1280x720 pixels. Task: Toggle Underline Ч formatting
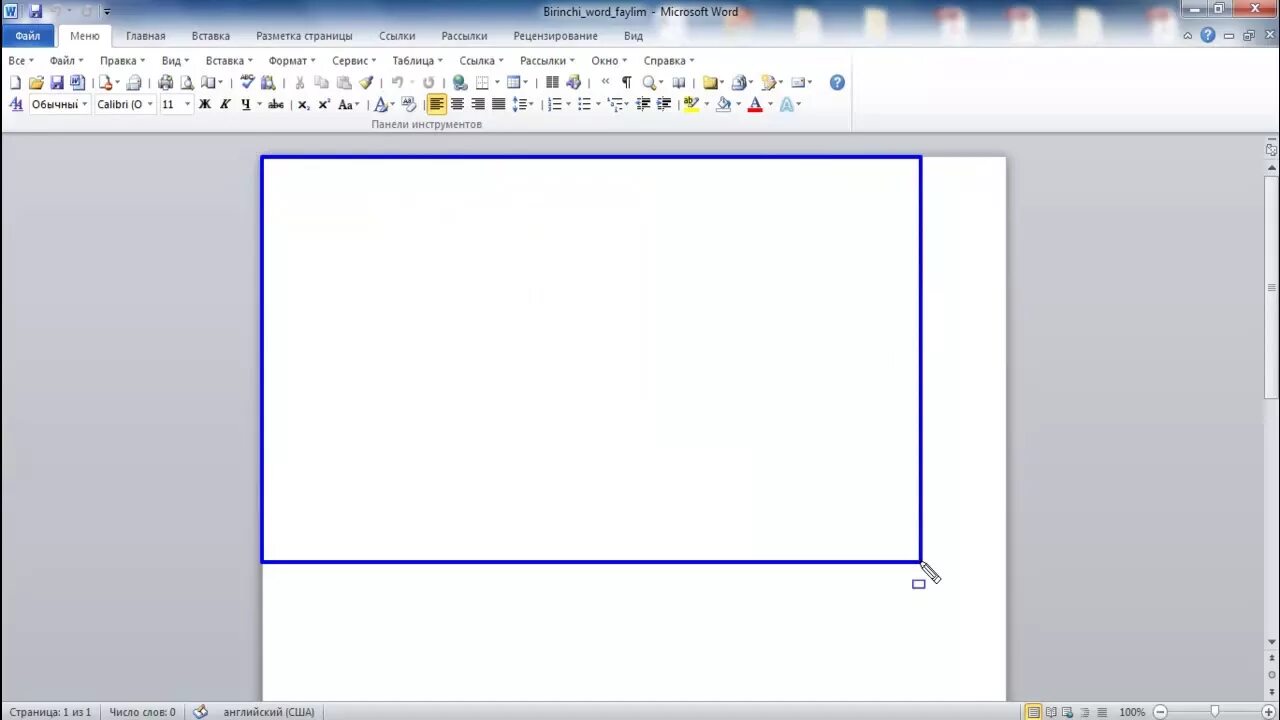point(246,104)
